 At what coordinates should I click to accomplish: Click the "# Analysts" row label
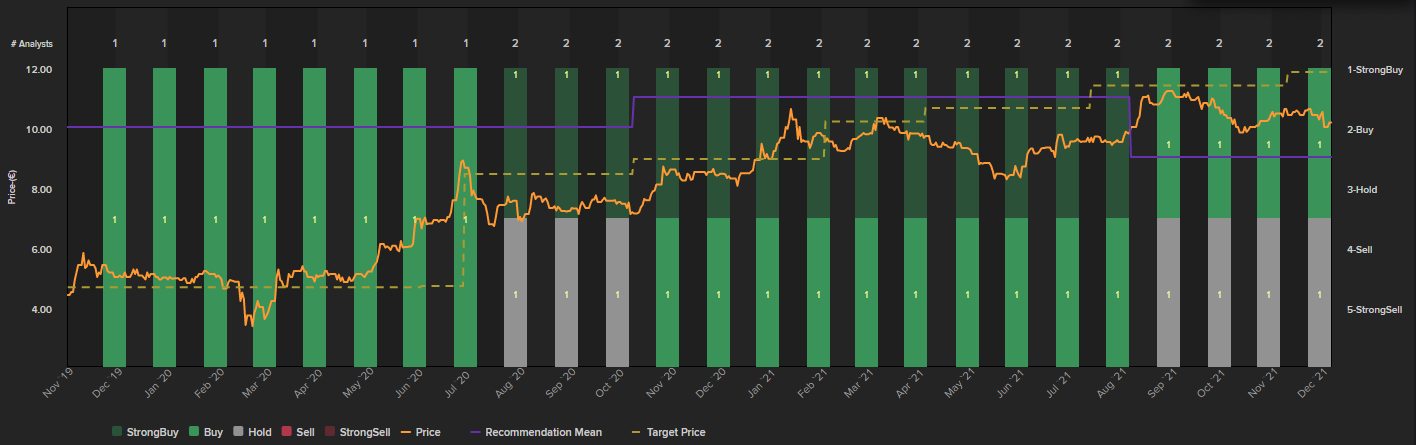[32, 44]
